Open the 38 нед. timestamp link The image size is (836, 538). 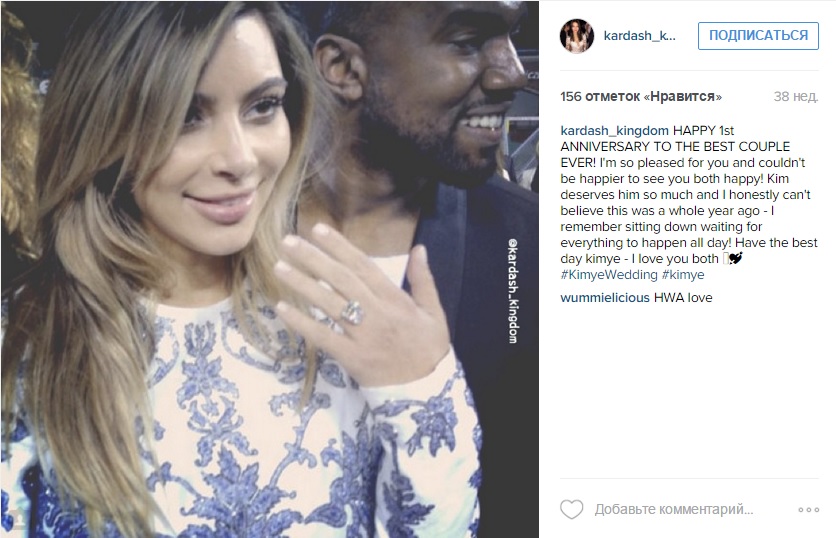tap(795, 97)
